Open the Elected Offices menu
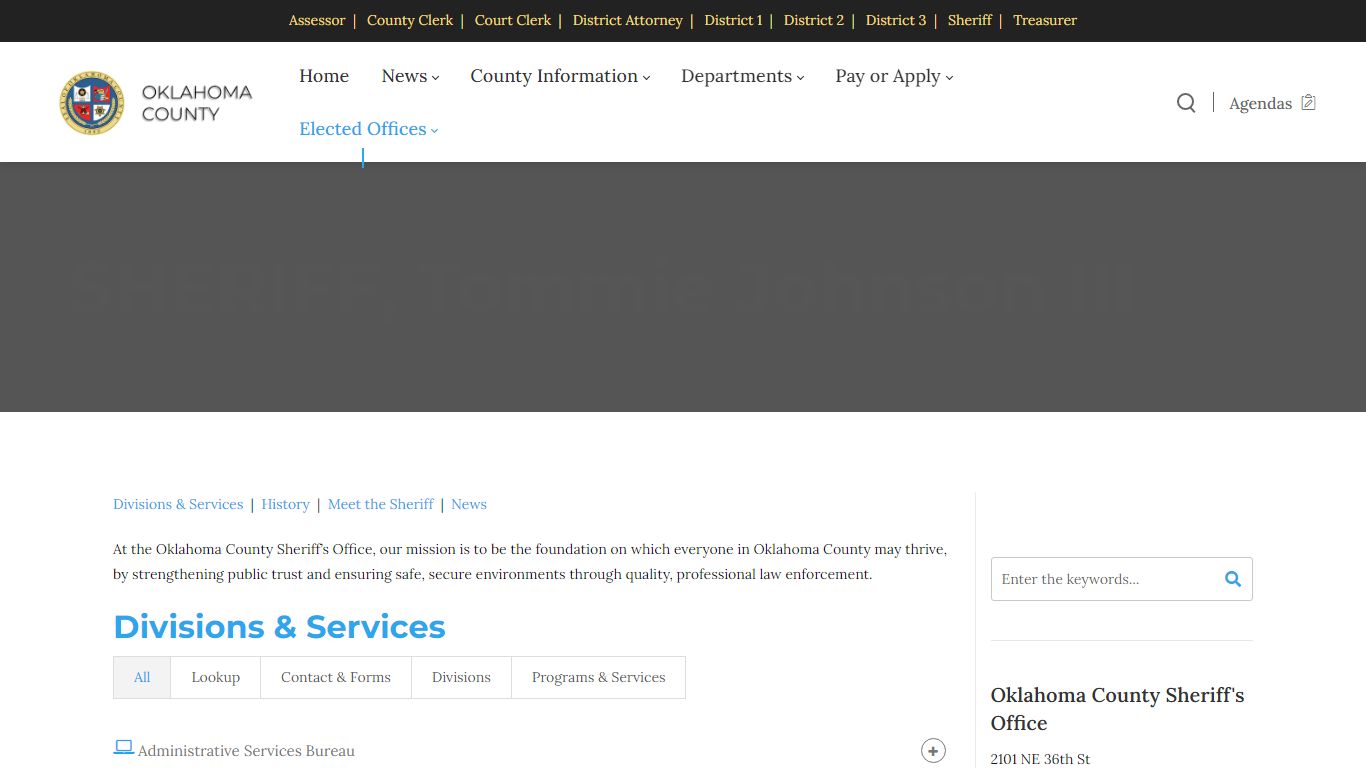 coord(368,129)
